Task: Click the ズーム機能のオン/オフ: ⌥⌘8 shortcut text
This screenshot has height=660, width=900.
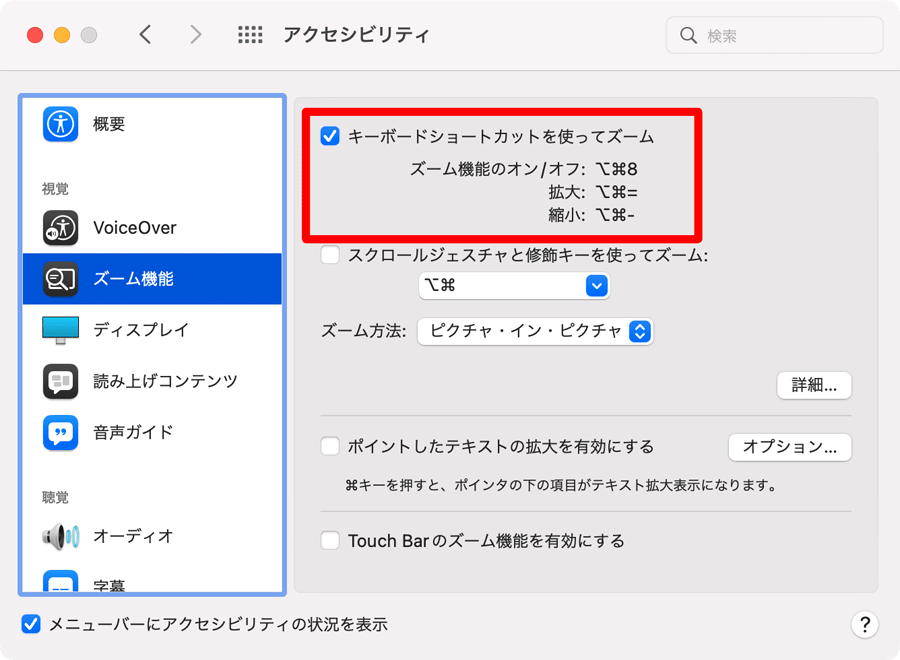Action: [x=523, y=169]
